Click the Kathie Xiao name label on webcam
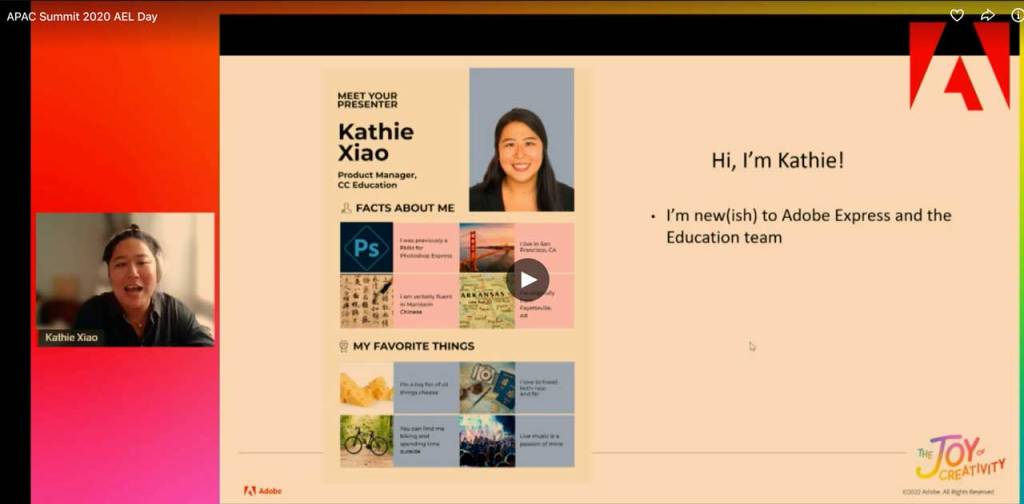 (71, 338)
